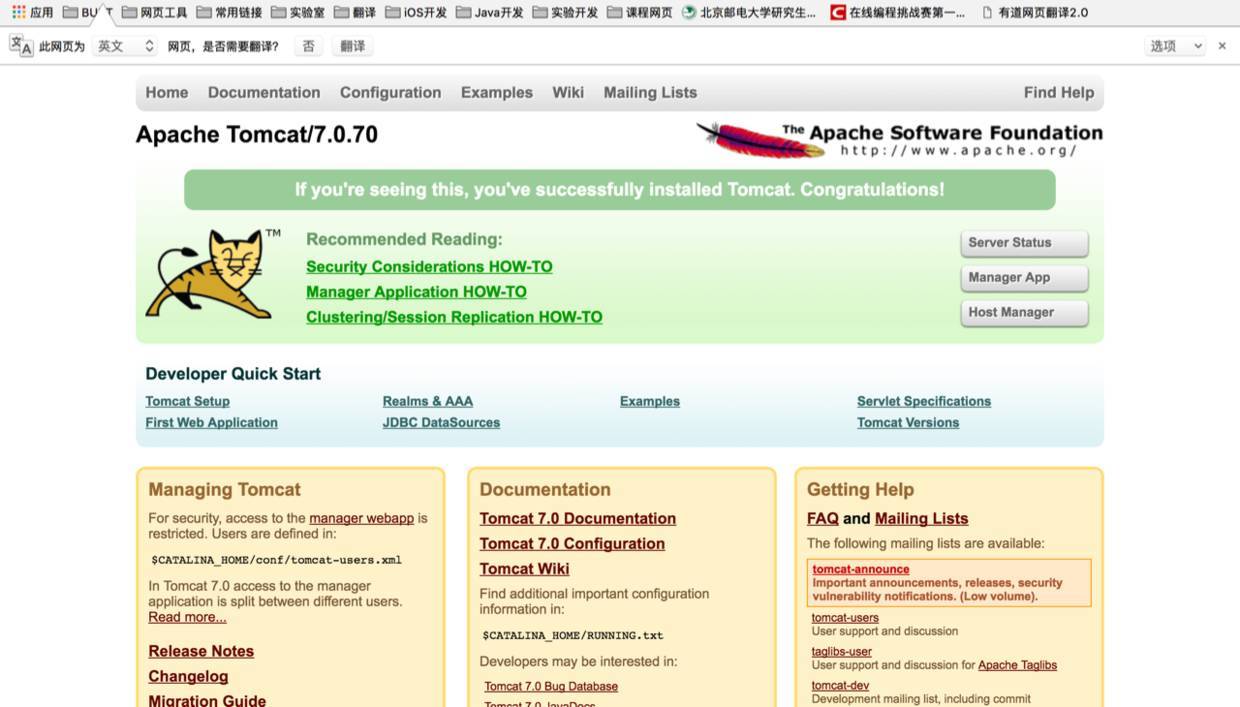Open Find Help in the navigation bar
The image size is (1240, 707).
[x=1059, y=92]
